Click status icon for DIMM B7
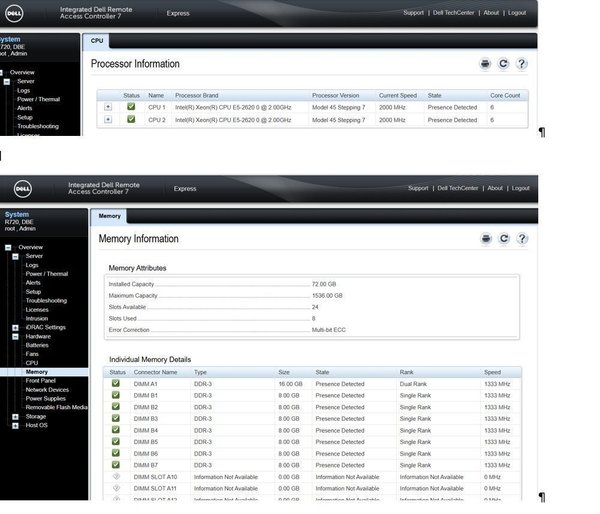The image size is (600, 514). point(116,465)
